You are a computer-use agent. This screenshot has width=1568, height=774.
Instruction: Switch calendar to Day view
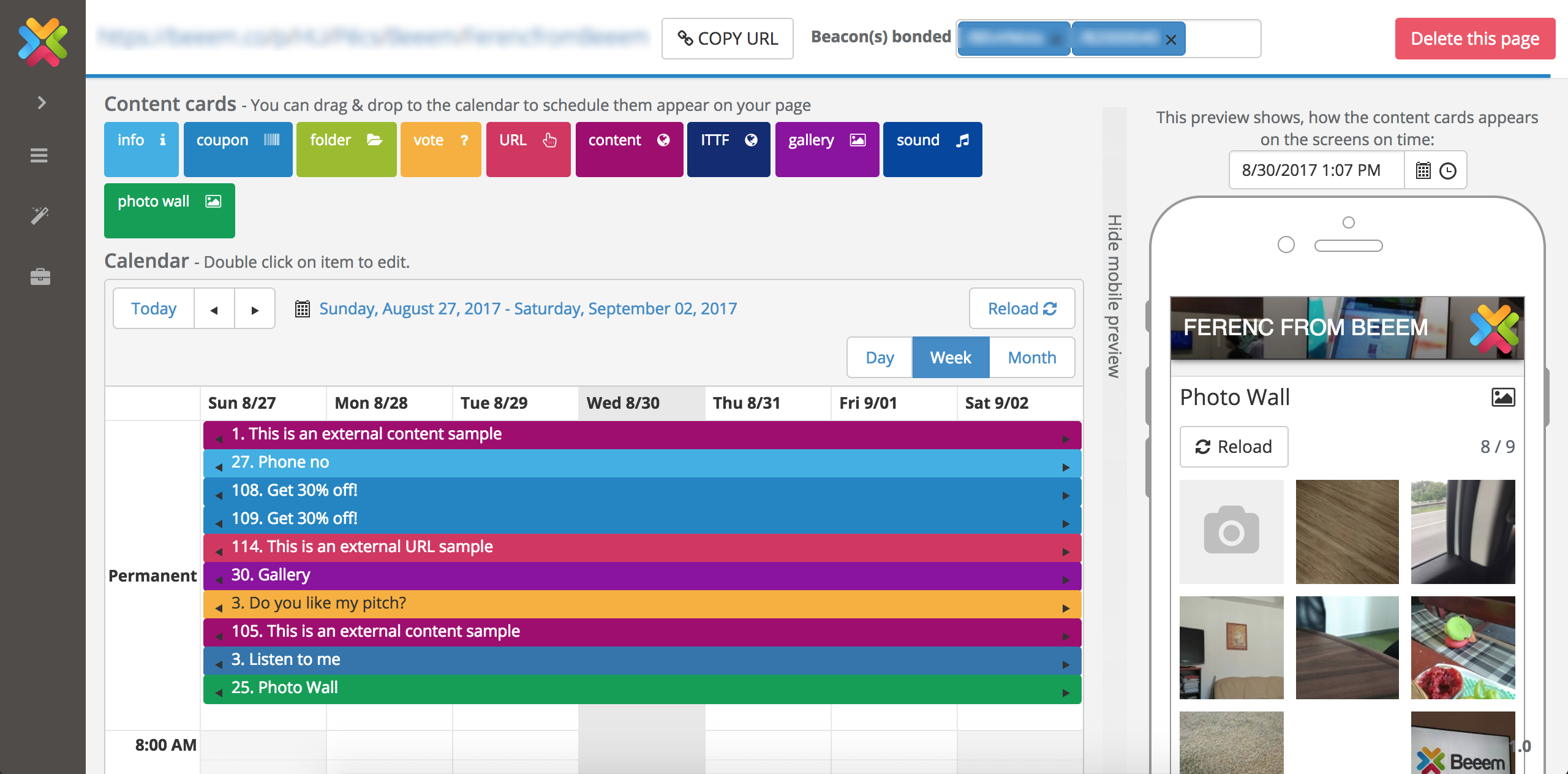click(880, 357)
